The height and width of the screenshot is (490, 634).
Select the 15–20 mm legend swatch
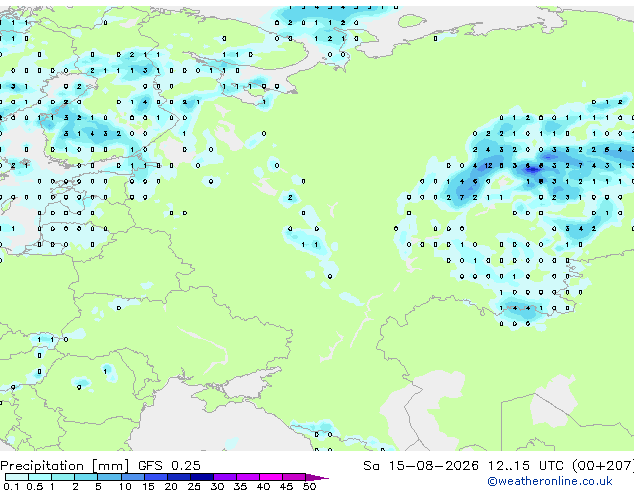click(156, 477)
